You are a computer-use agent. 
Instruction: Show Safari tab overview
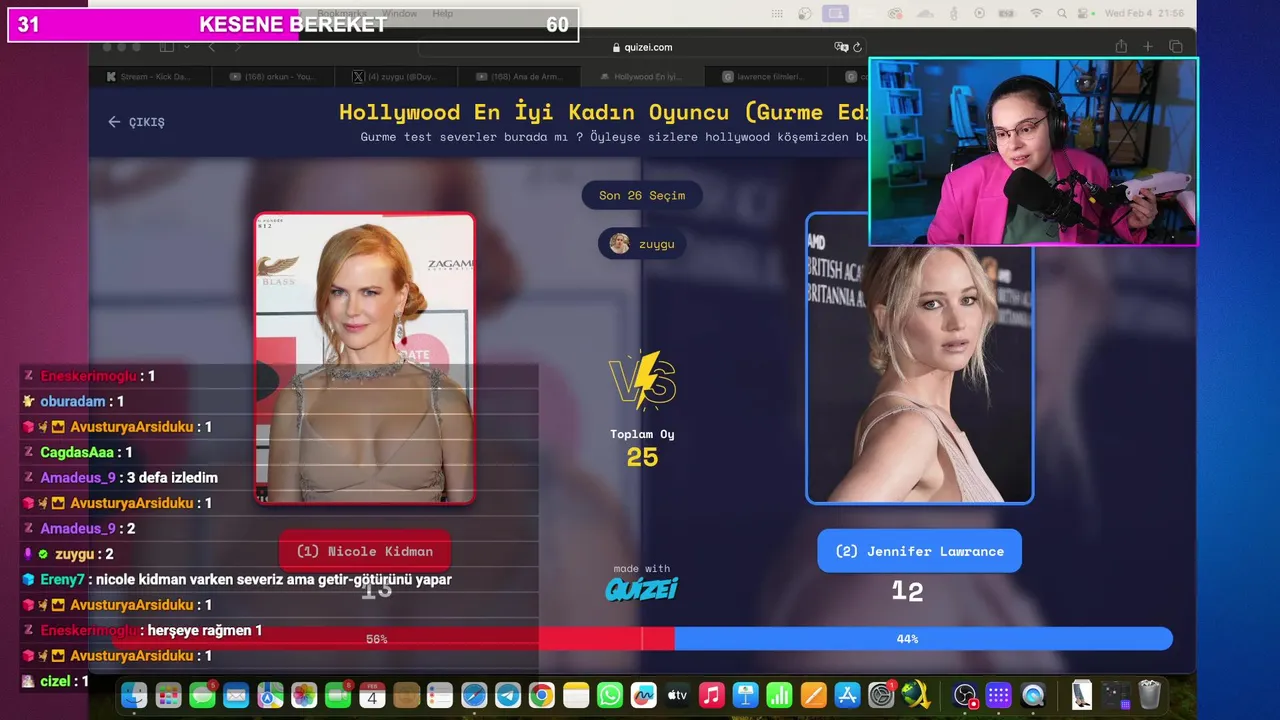pyautogui.click(x=1176, y=47)
